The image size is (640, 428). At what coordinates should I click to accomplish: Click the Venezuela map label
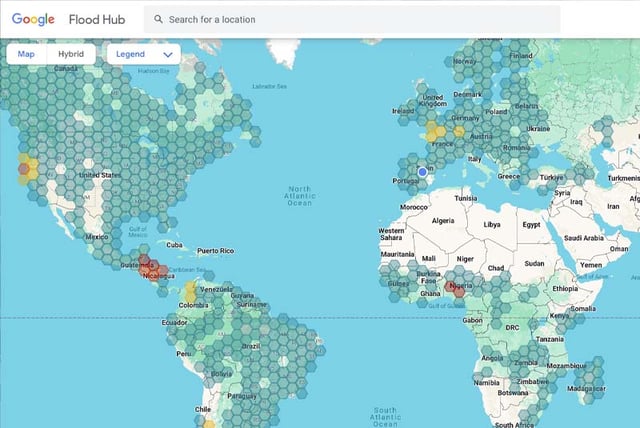216,289
